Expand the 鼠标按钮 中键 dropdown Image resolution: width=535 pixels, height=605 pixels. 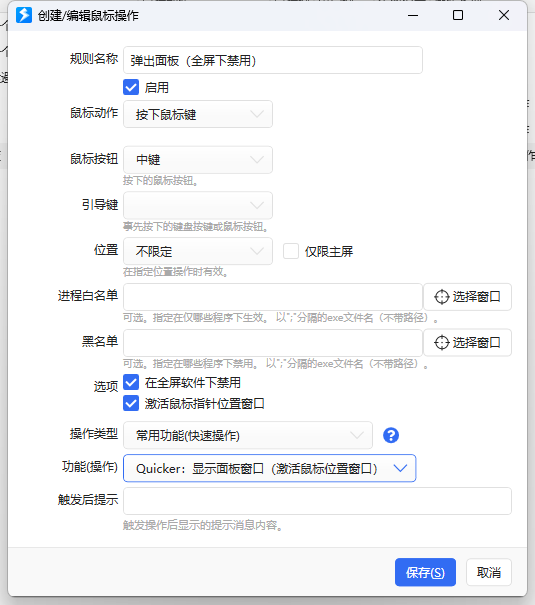pos(198,160)
